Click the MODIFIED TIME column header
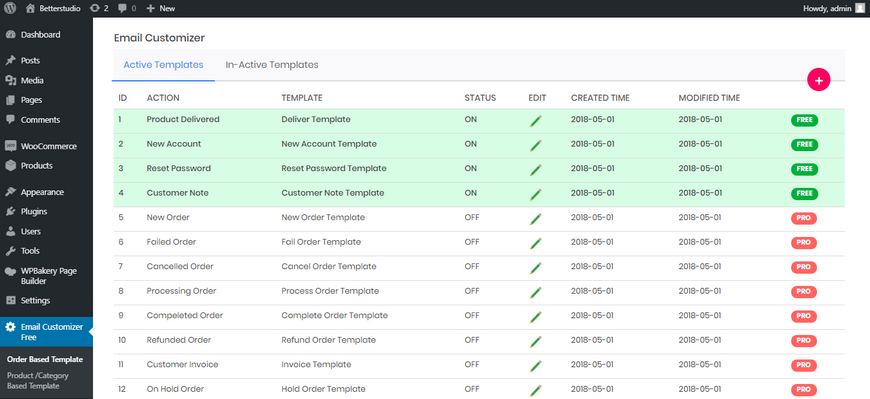 [x=709, y=98]
